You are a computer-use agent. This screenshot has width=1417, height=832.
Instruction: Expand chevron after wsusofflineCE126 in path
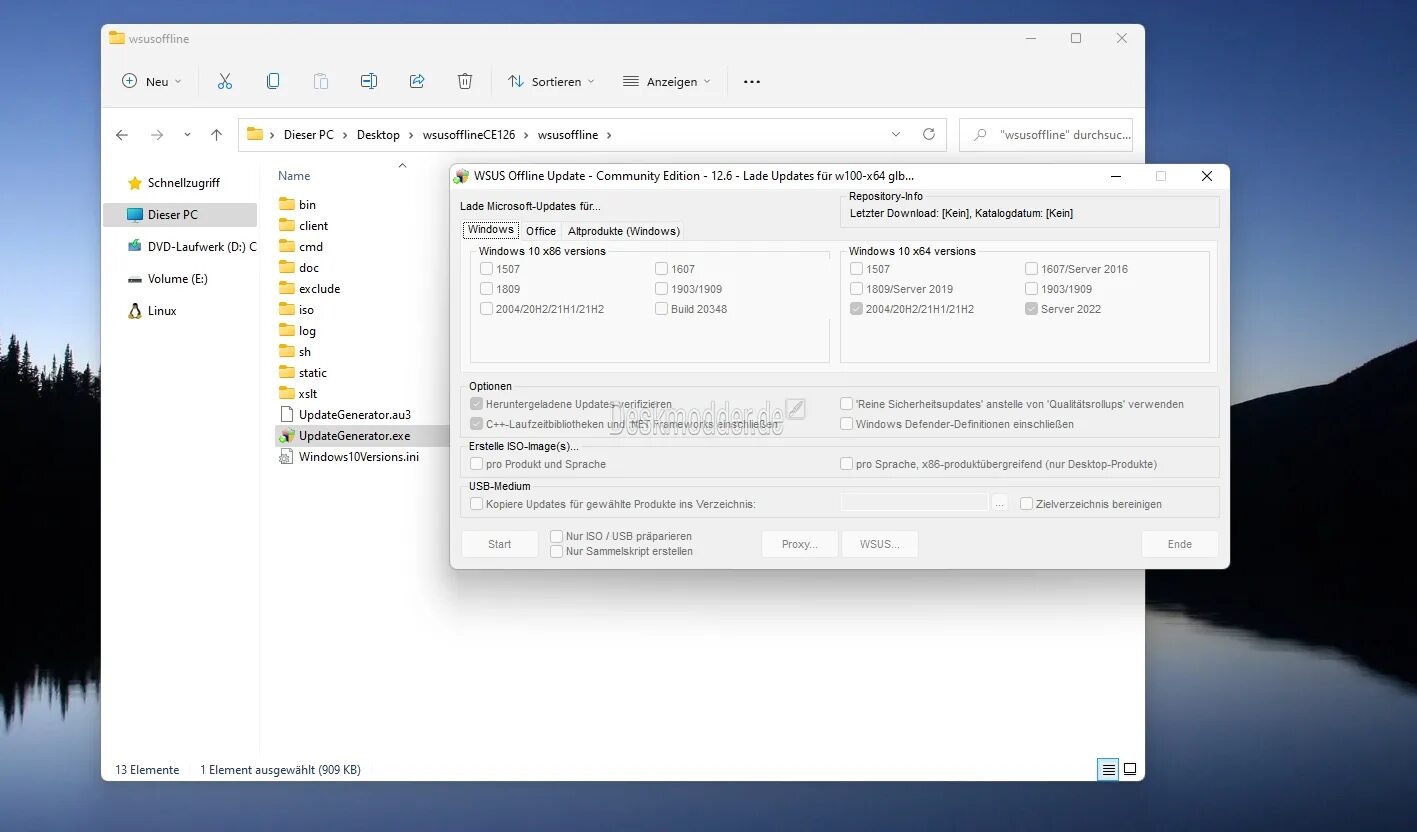pos(526,135)
